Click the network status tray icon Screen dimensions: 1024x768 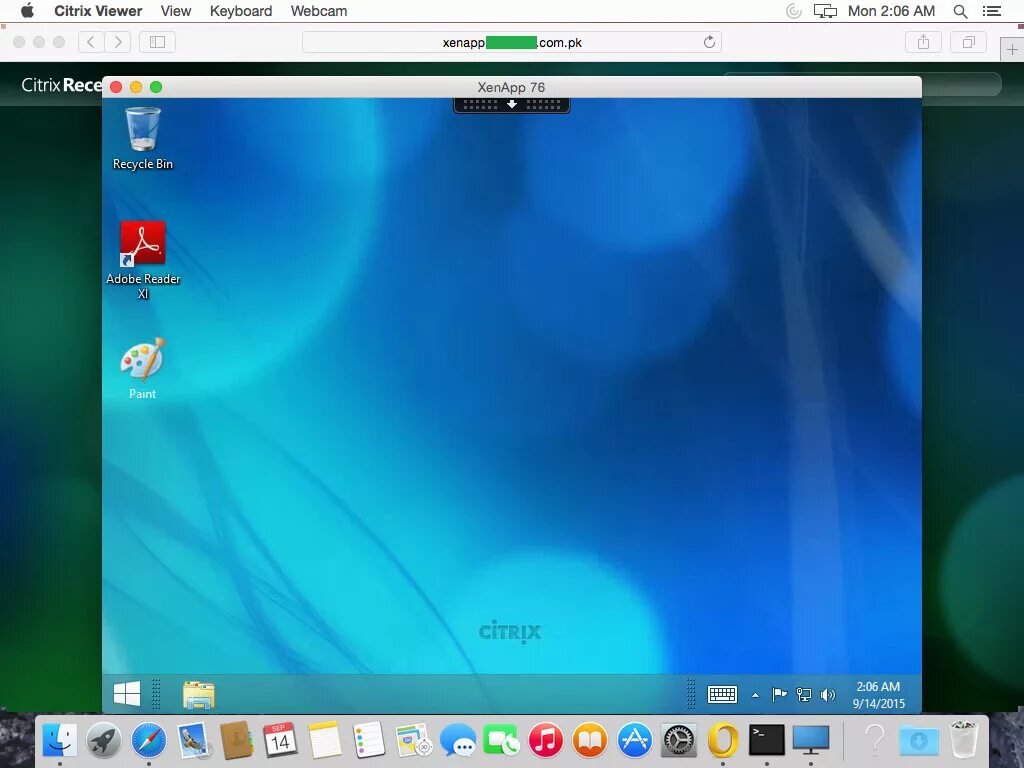tap(804, 695)
